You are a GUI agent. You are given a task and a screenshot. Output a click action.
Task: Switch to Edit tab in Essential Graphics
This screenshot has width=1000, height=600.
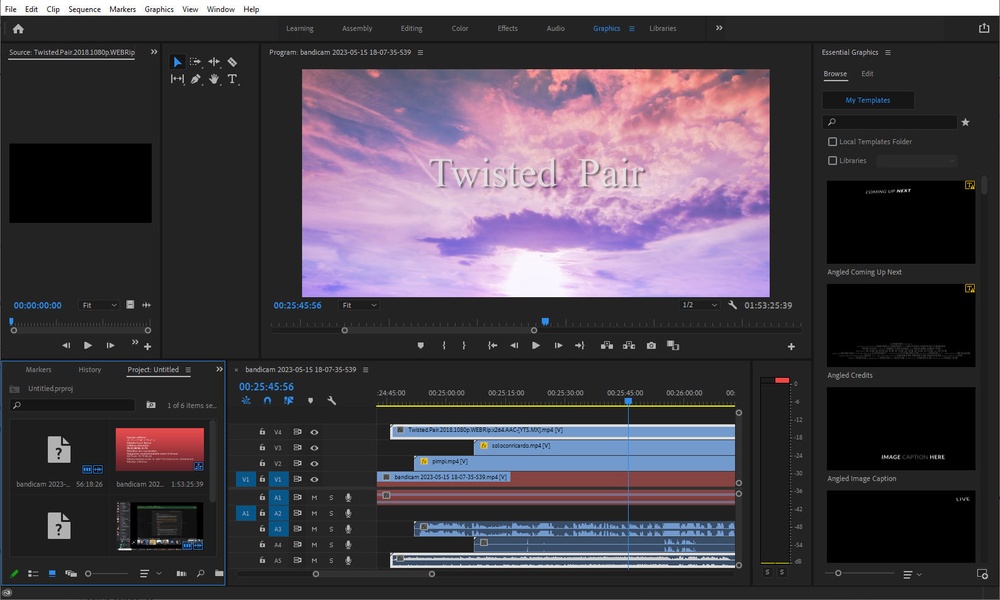pyautogui.click(x=867, y=74)
